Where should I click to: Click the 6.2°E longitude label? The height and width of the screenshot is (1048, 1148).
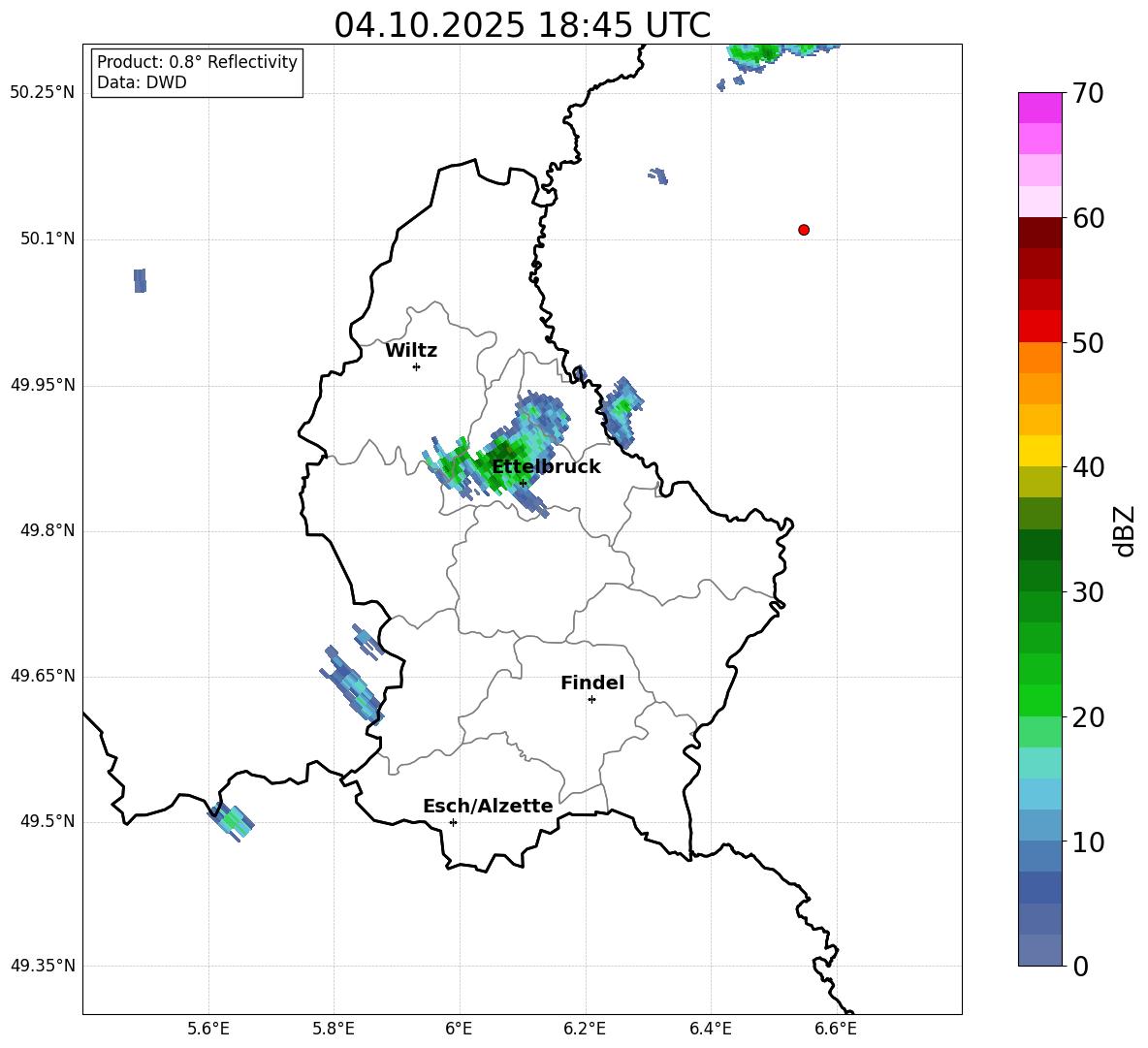click(x=585, y=1030)
